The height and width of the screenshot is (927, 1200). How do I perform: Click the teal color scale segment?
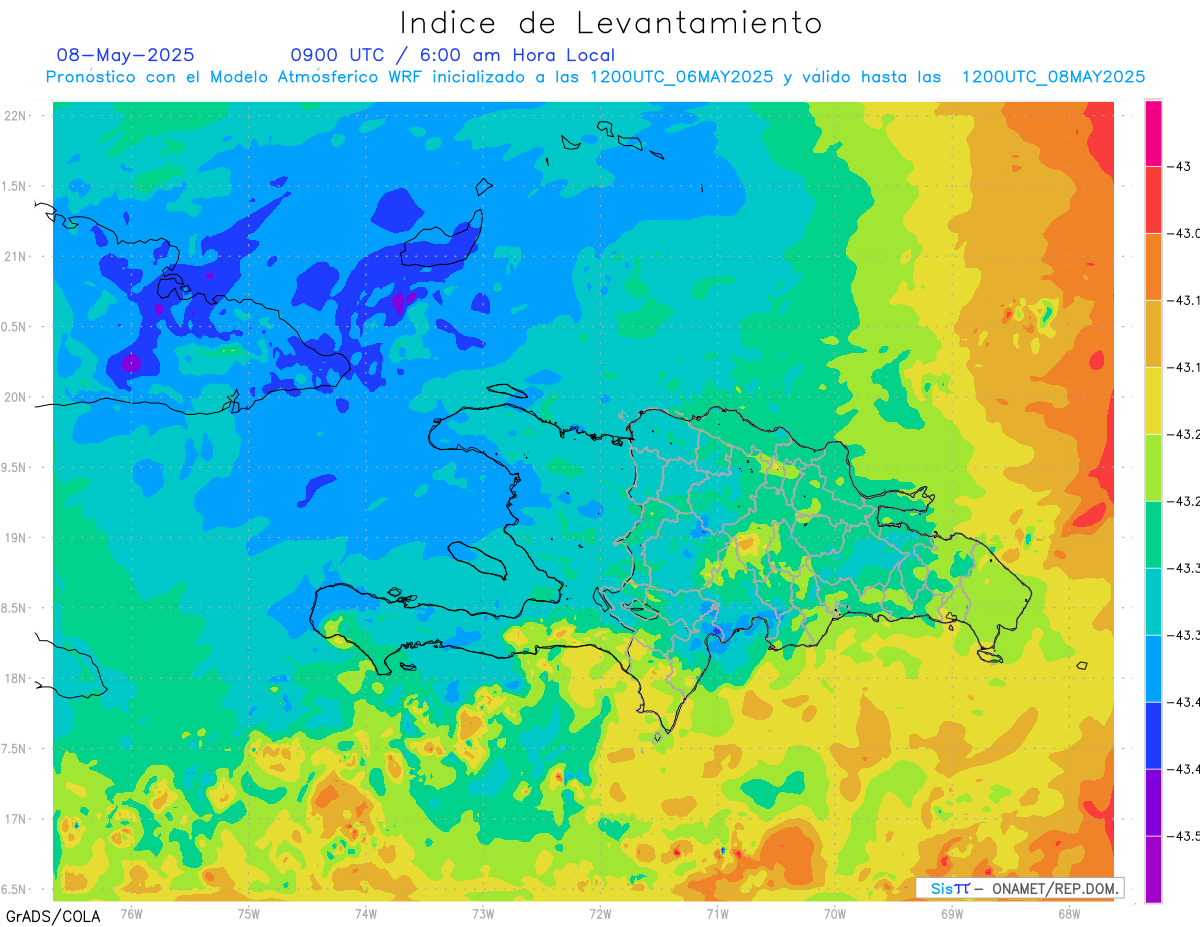coord(1153,602)
